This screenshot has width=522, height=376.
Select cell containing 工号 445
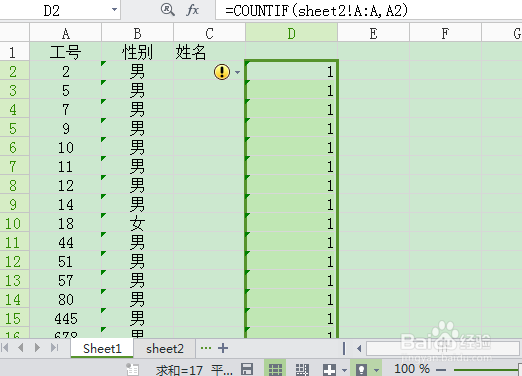point(66,318)
